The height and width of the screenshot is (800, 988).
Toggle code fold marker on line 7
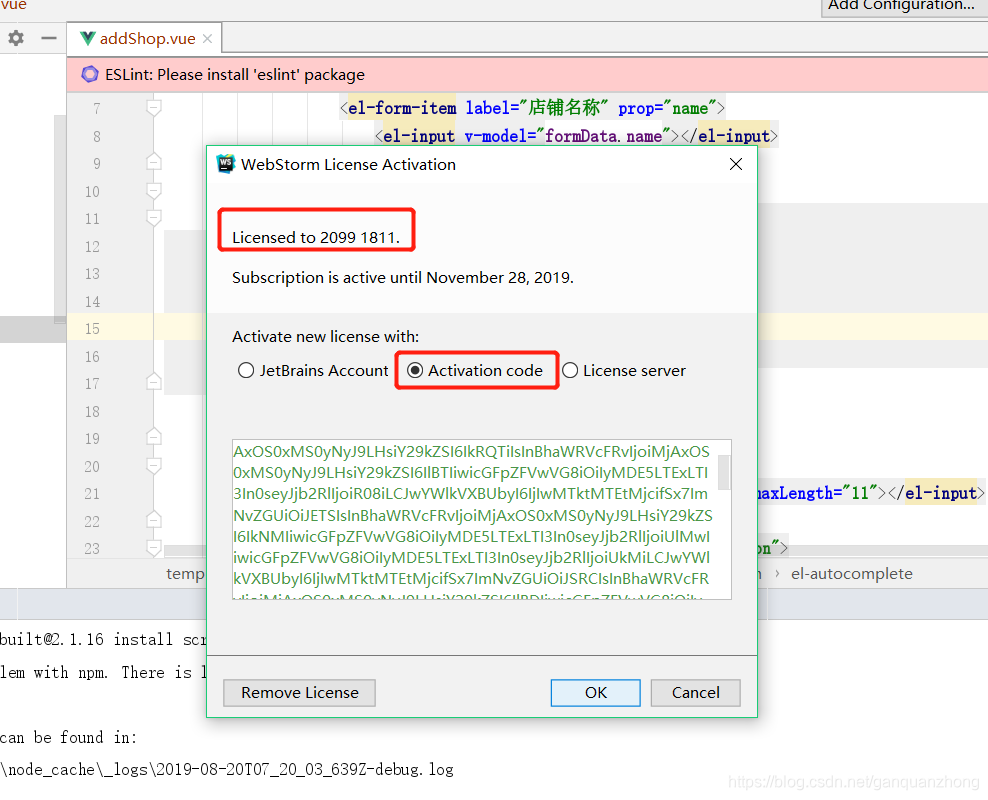tap(153, 108)
